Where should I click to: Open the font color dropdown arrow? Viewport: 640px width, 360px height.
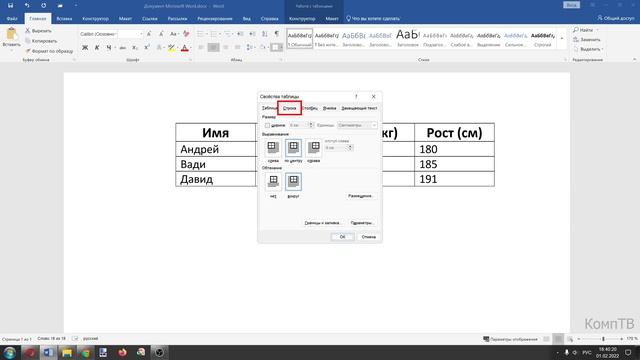(191, 48)
